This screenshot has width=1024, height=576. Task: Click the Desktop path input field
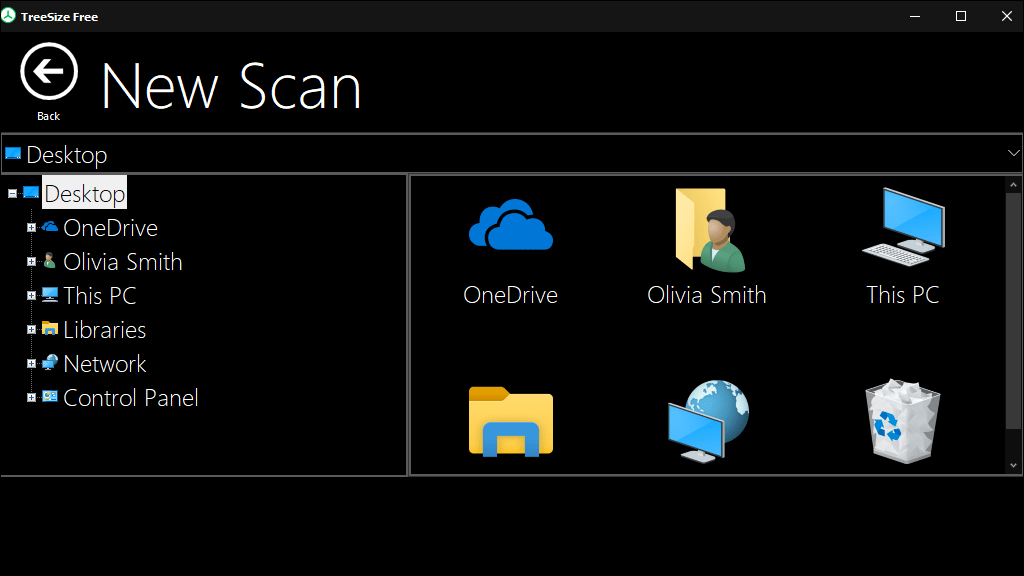(511, 154)
